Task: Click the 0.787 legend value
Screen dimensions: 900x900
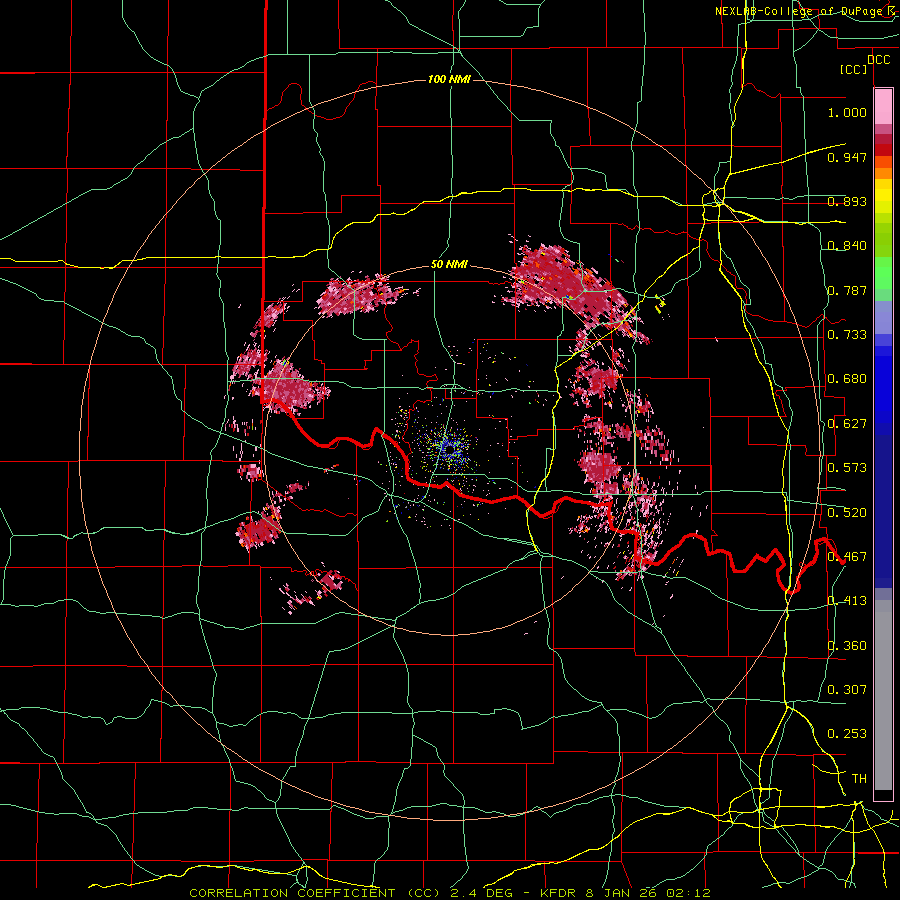Action: pos(847,290)
